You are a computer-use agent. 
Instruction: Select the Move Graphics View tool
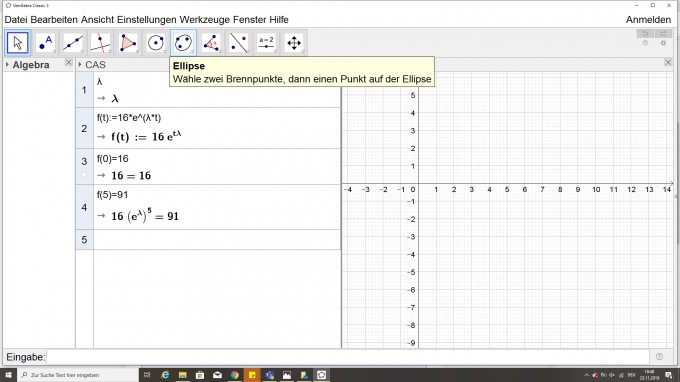coord(294,43)
